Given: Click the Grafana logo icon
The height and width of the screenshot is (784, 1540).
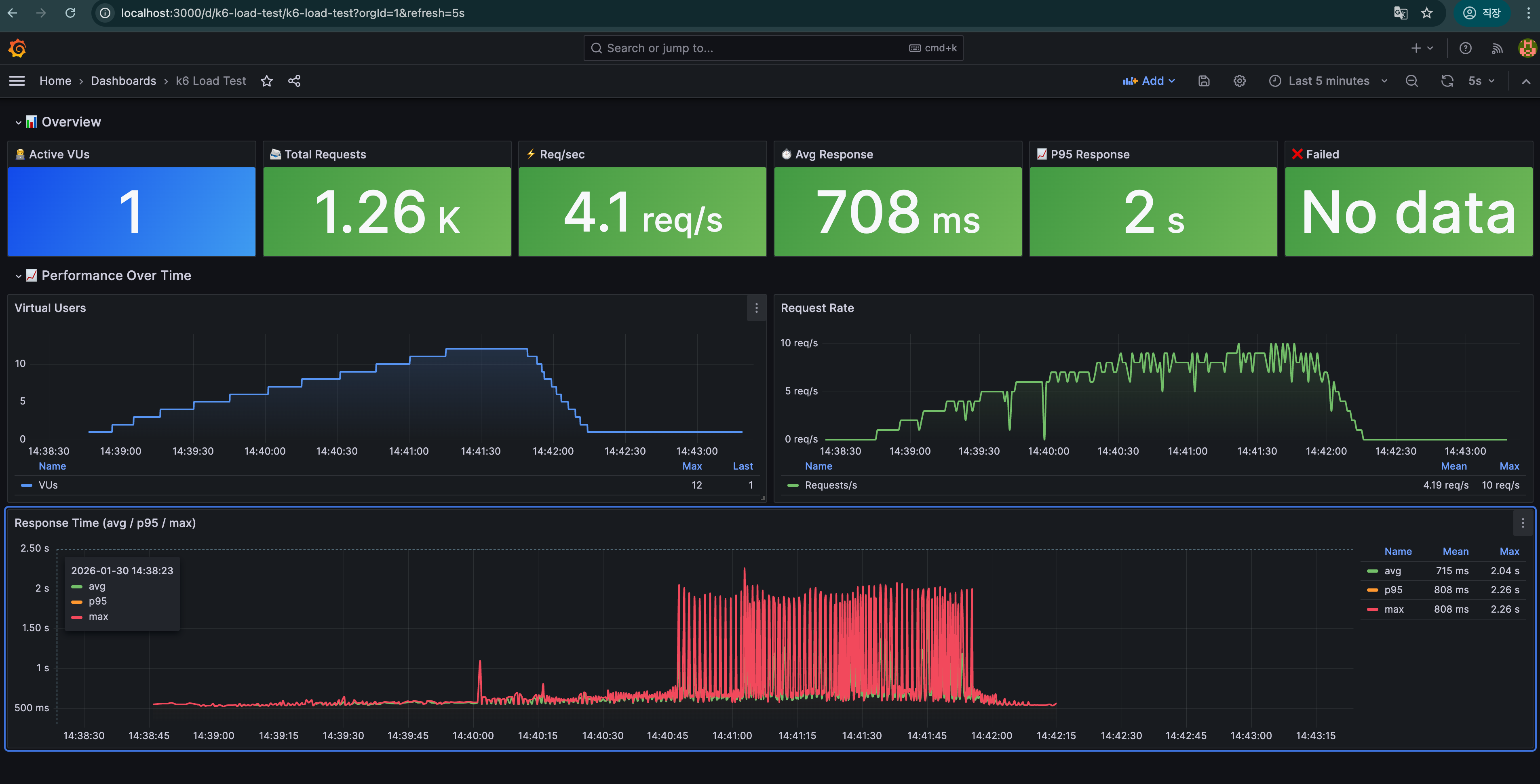Looking at the screenshot, I should pyautogui.click(x=17, y=48).
